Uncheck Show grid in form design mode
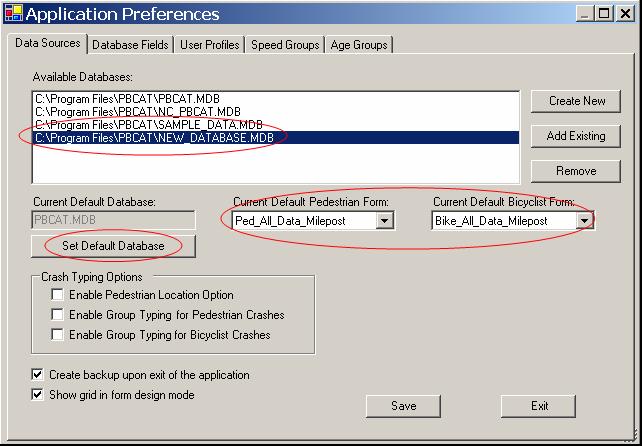Viewport: 642px width, 446px height. [x=38, y=394]
